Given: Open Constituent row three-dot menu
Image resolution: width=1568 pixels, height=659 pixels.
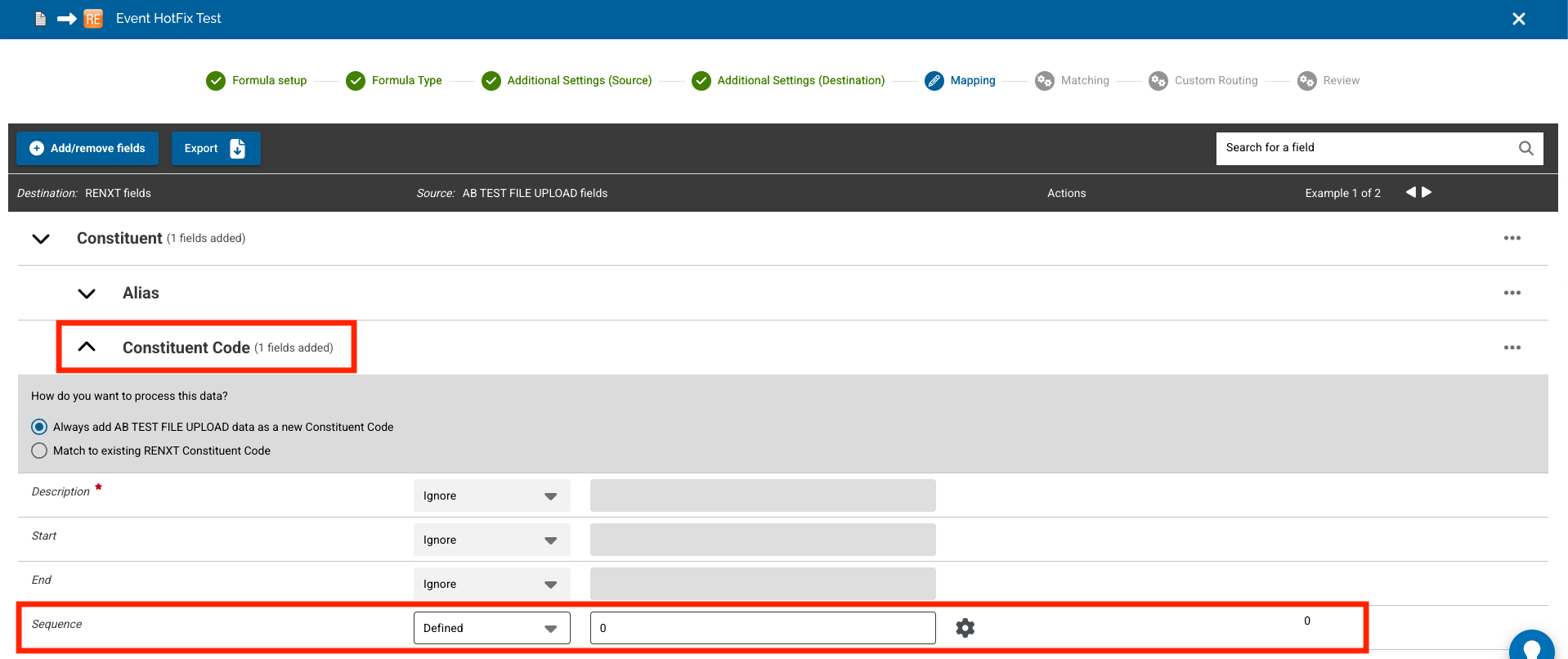Looking at the screenshot, I should (x=1512, y=238).
